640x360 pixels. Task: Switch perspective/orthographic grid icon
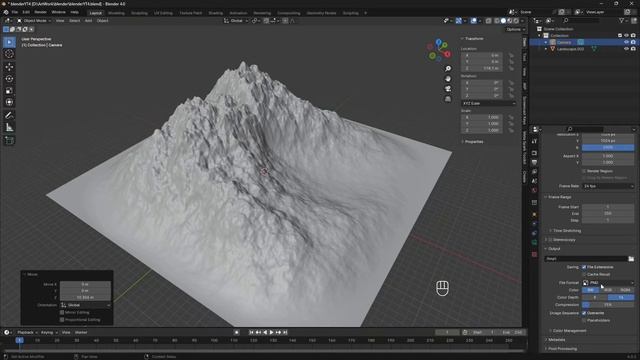[448, 99]
